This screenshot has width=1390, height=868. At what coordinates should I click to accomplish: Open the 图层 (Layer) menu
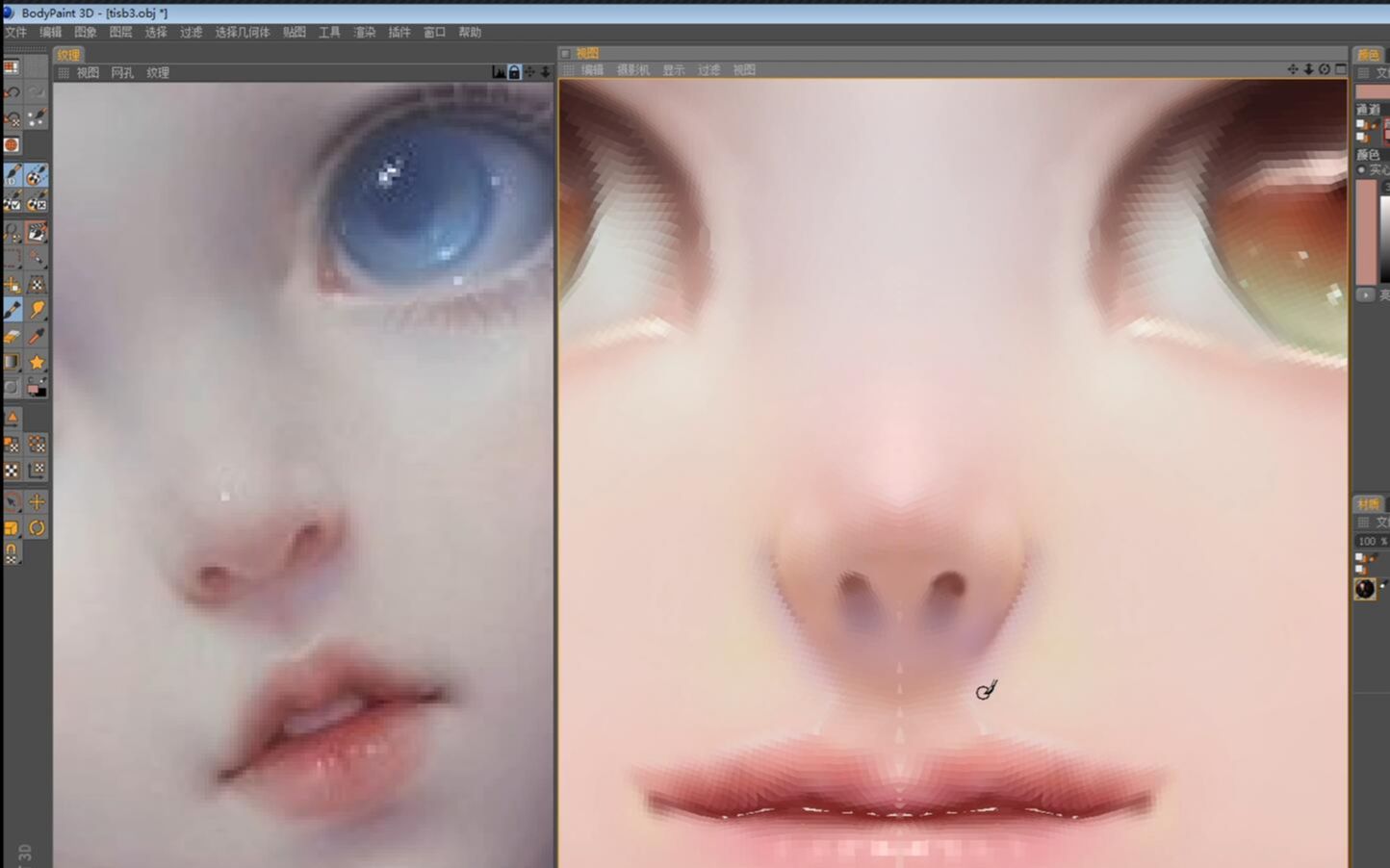pyautogui.click(x=120, y=33)
